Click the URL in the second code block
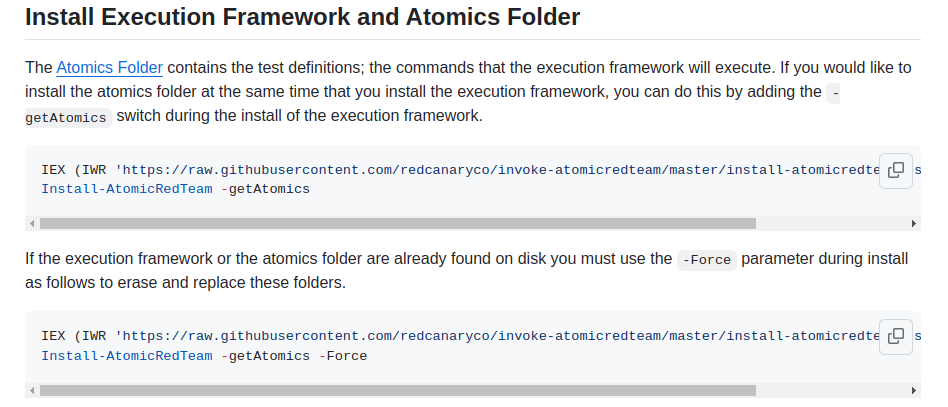This screenshot has height=407, width=948. [x=500, y=337]
